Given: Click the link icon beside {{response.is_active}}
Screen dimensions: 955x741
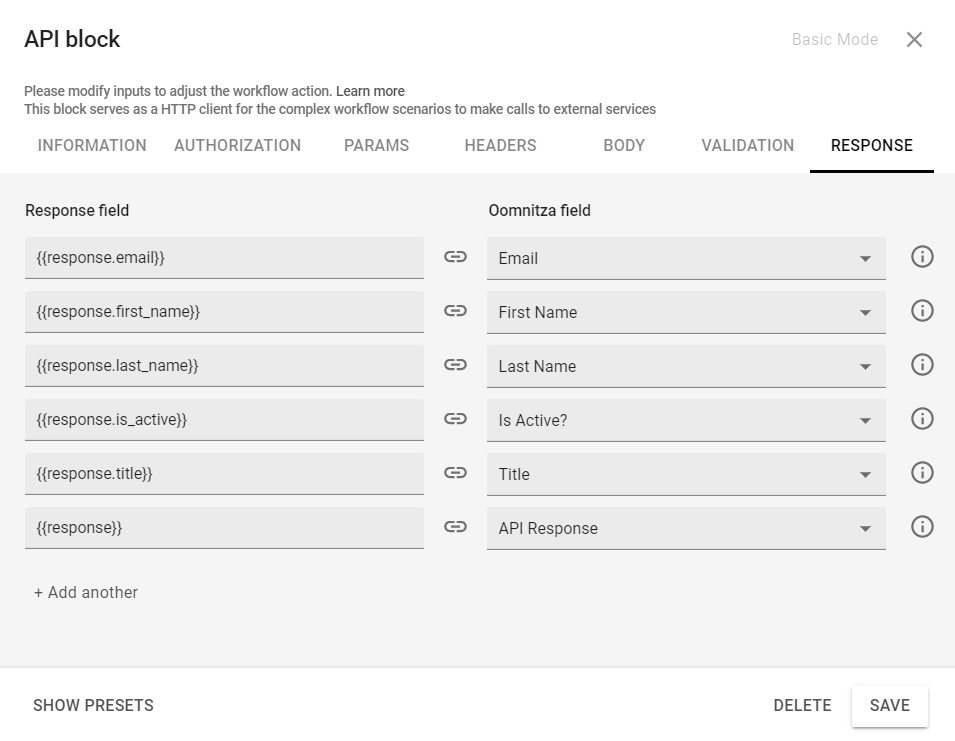Looking at the screenshot, I should [x=455, y=419].
